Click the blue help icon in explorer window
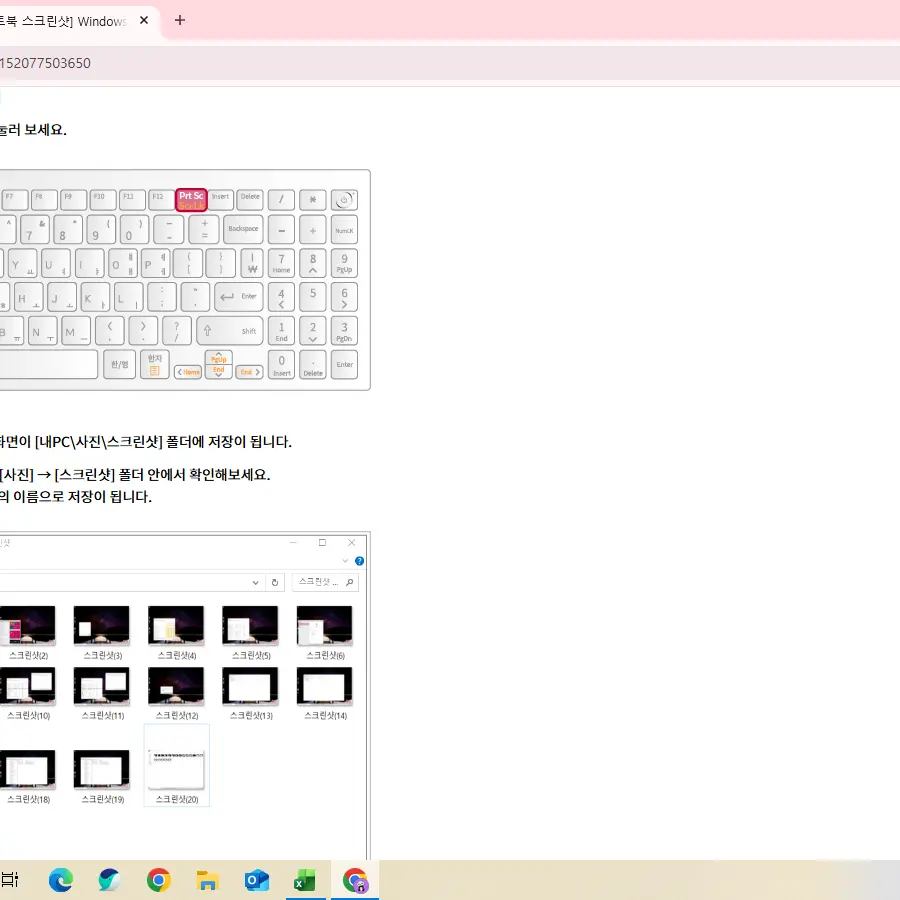The width and height of the screenshot is (900, 900). (x=359, y=561)
